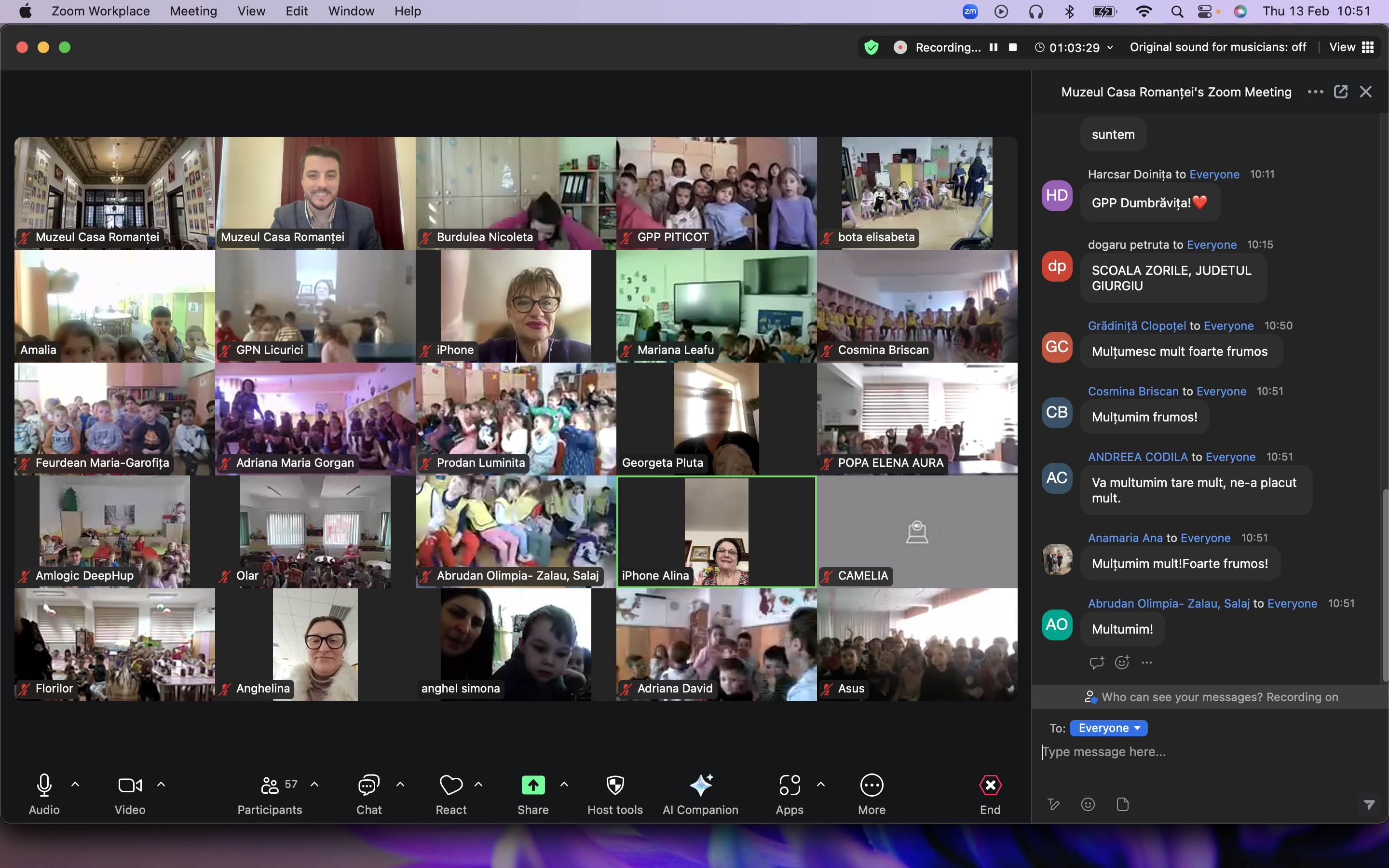Click the End meeting button
The height and width of the screenshot is (868, 1389).
(x=990, y=786)
